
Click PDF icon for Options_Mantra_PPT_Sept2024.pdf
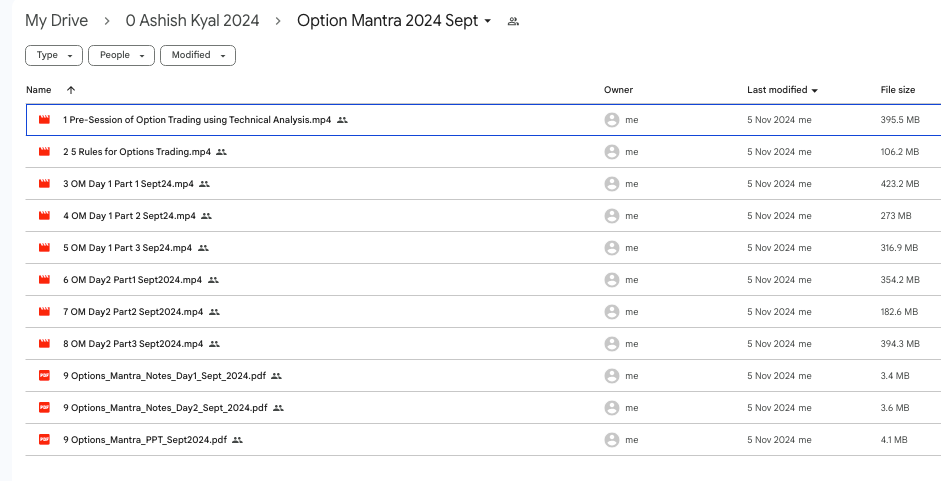click(x=44, y=439)
